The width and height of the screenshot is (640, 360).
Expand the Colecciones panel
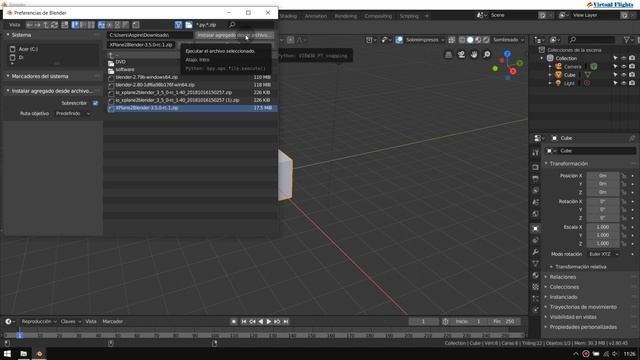(x=564, y=287)
